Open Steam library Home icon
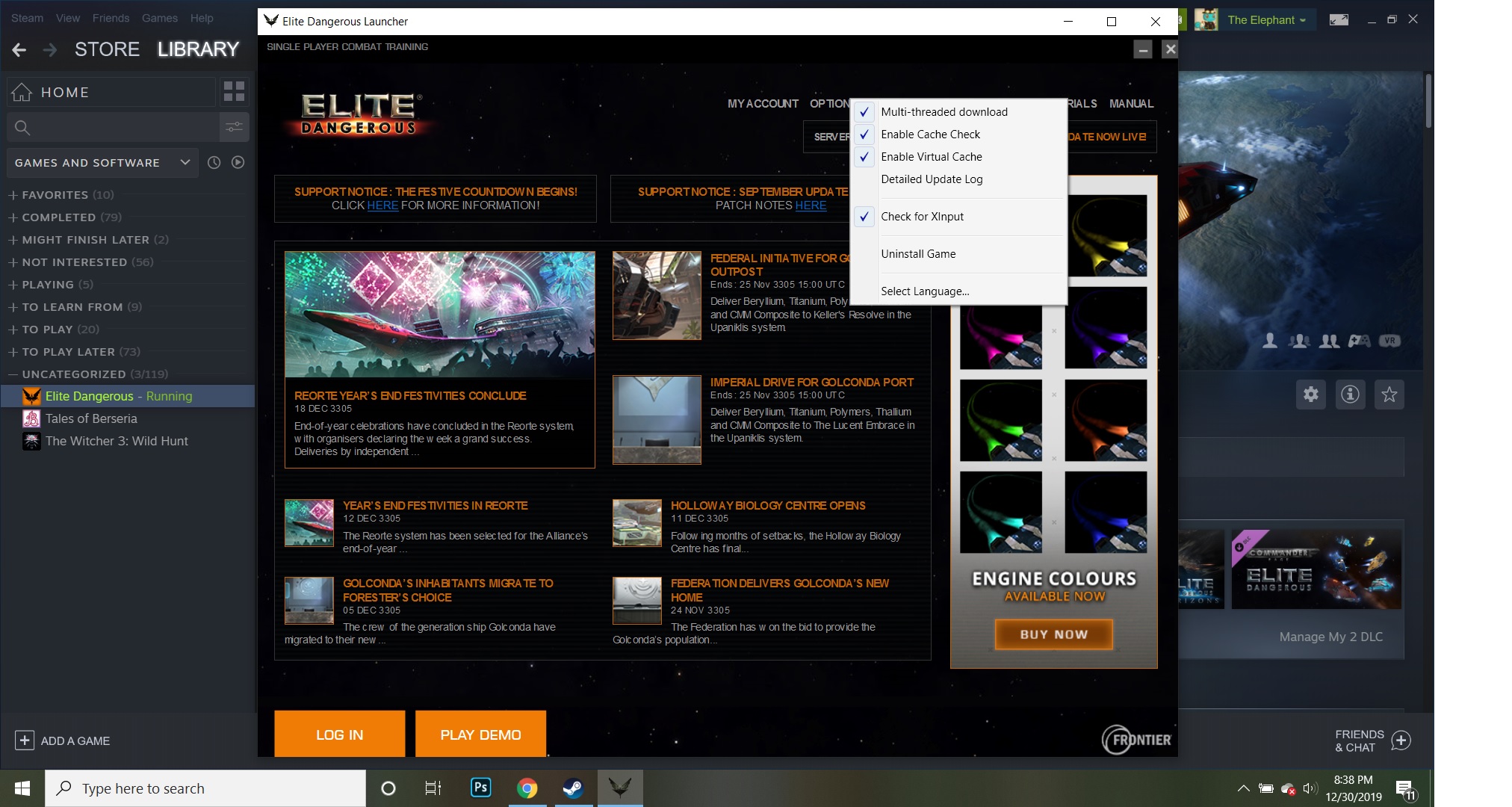This screenshot has height=807, width=1512. point(22,92)
